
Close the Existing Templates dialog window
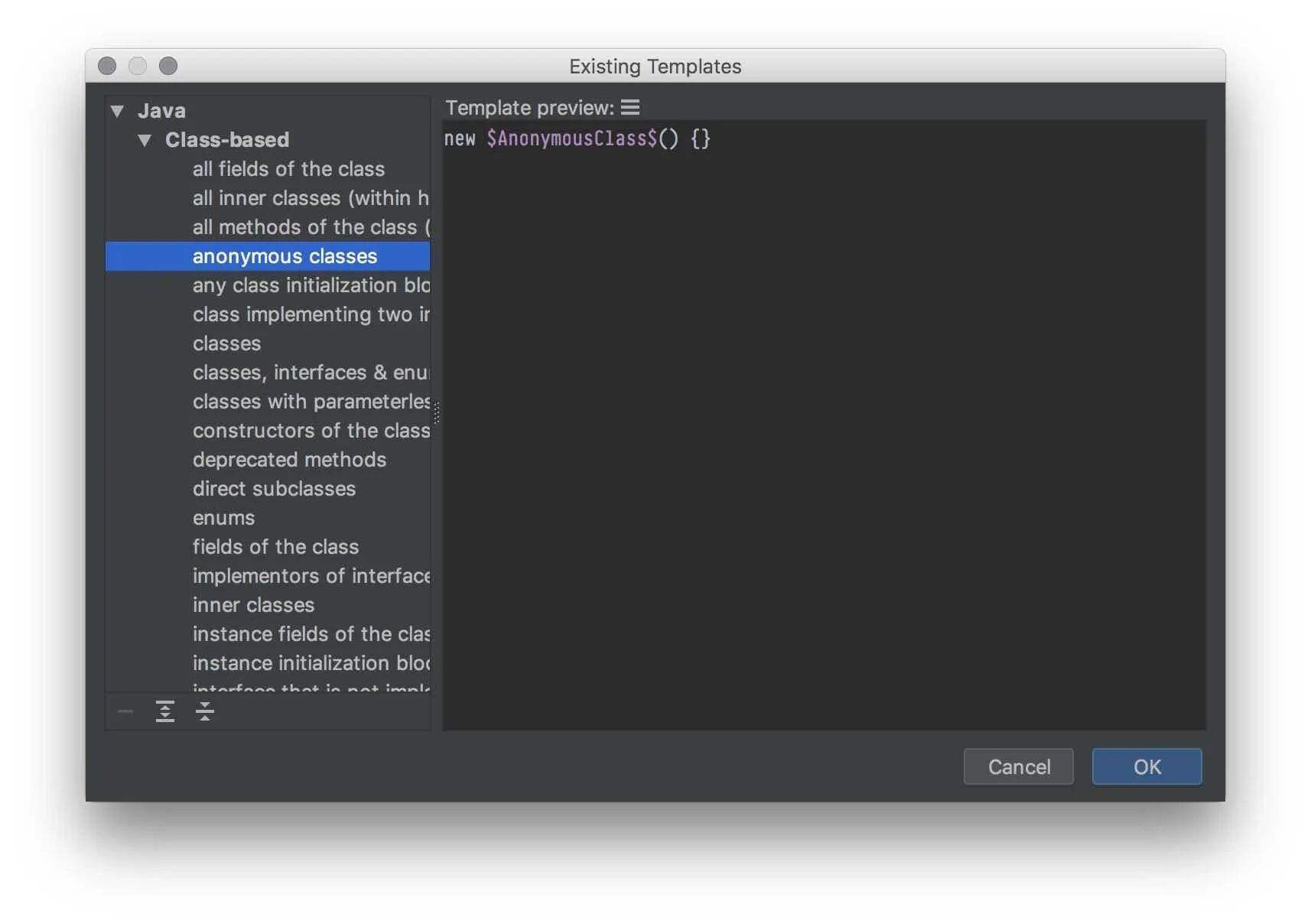[107, 66]
